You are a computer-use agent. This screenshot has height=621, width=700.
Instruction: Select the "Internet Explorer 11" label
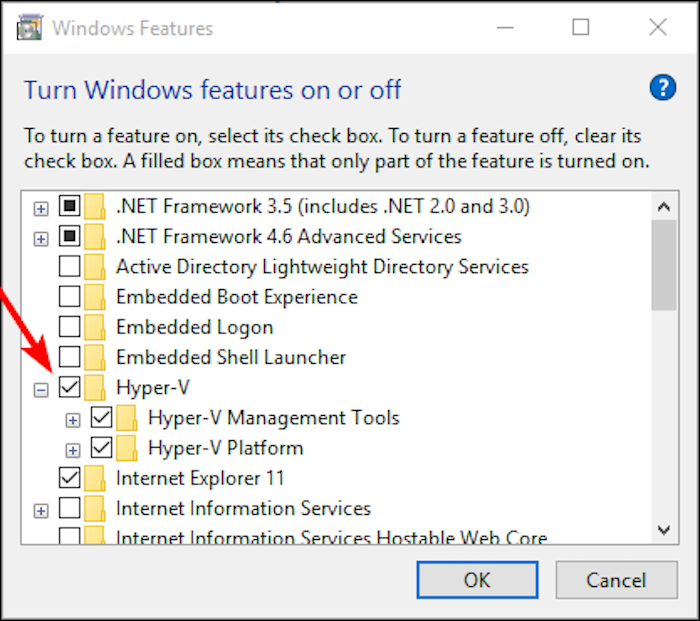200,479
